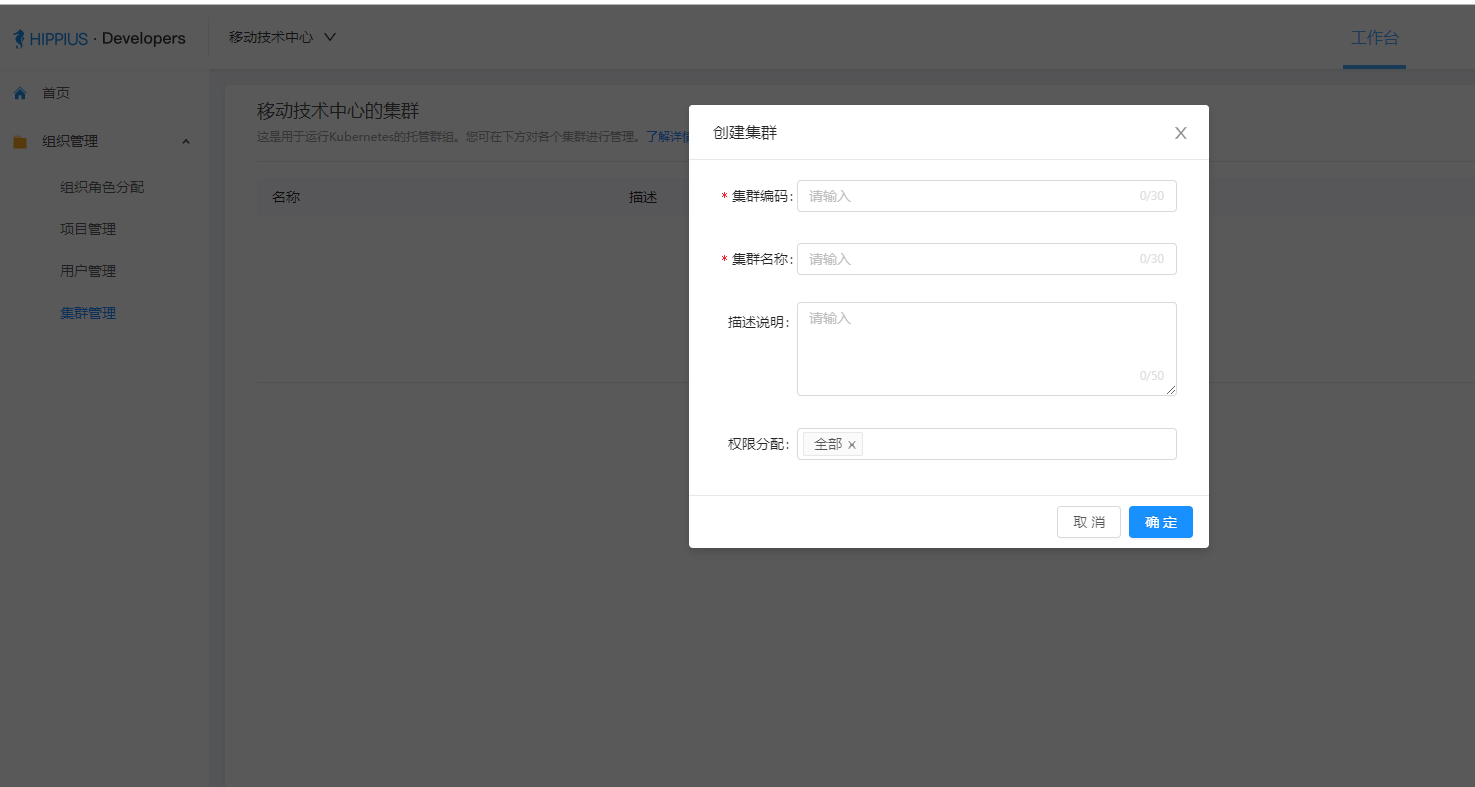Click the 名称 column header

tap(286, 197)
